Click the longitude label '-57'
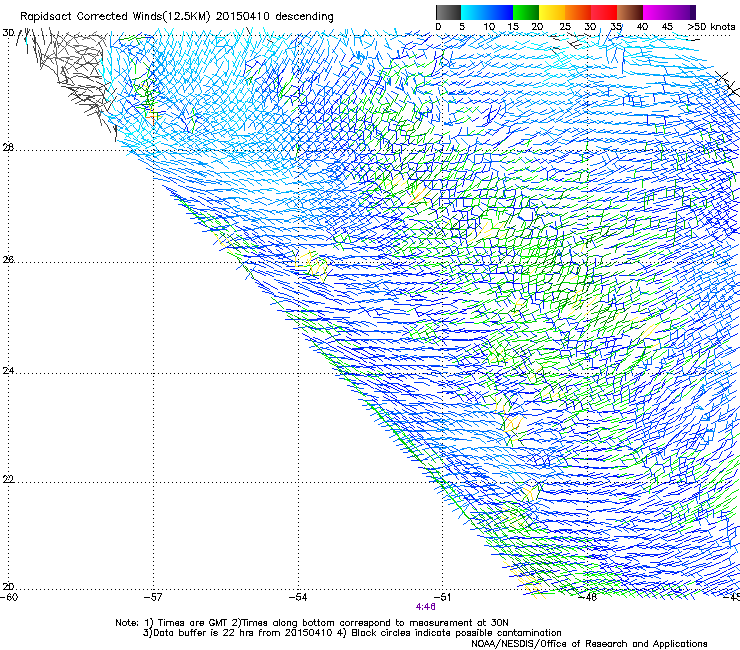 point(153,597)
